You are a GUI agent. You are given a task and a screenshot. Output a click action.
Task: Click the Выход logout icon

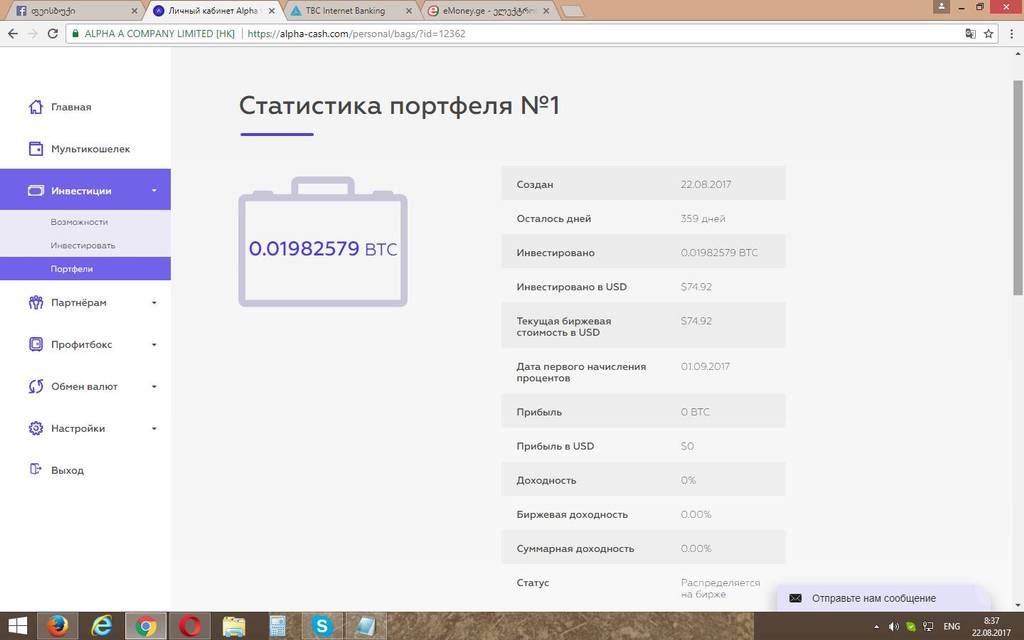pyautogui.click(x=34, y=469)
